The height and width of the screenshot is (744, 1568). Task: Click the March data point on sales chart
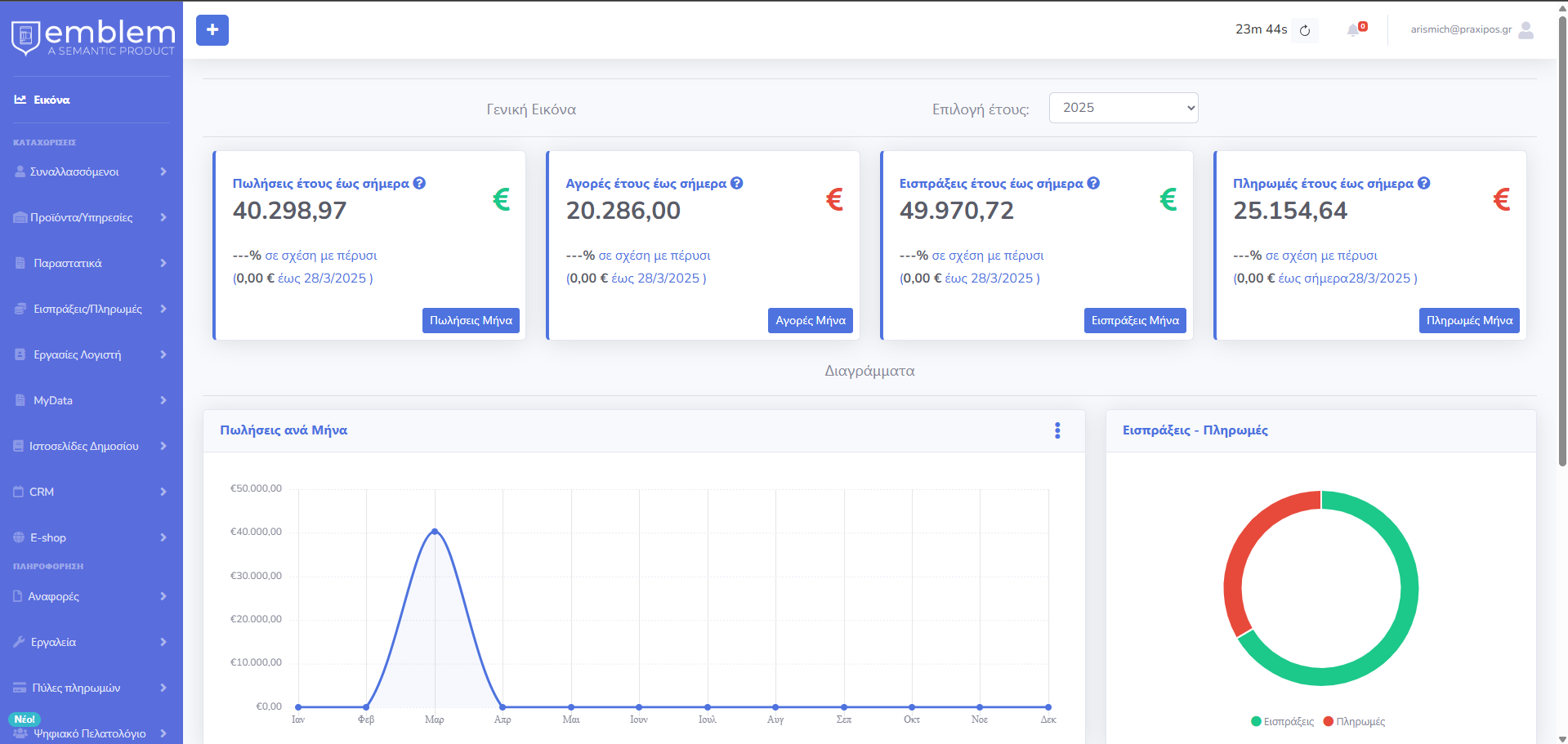coord(435,531)
